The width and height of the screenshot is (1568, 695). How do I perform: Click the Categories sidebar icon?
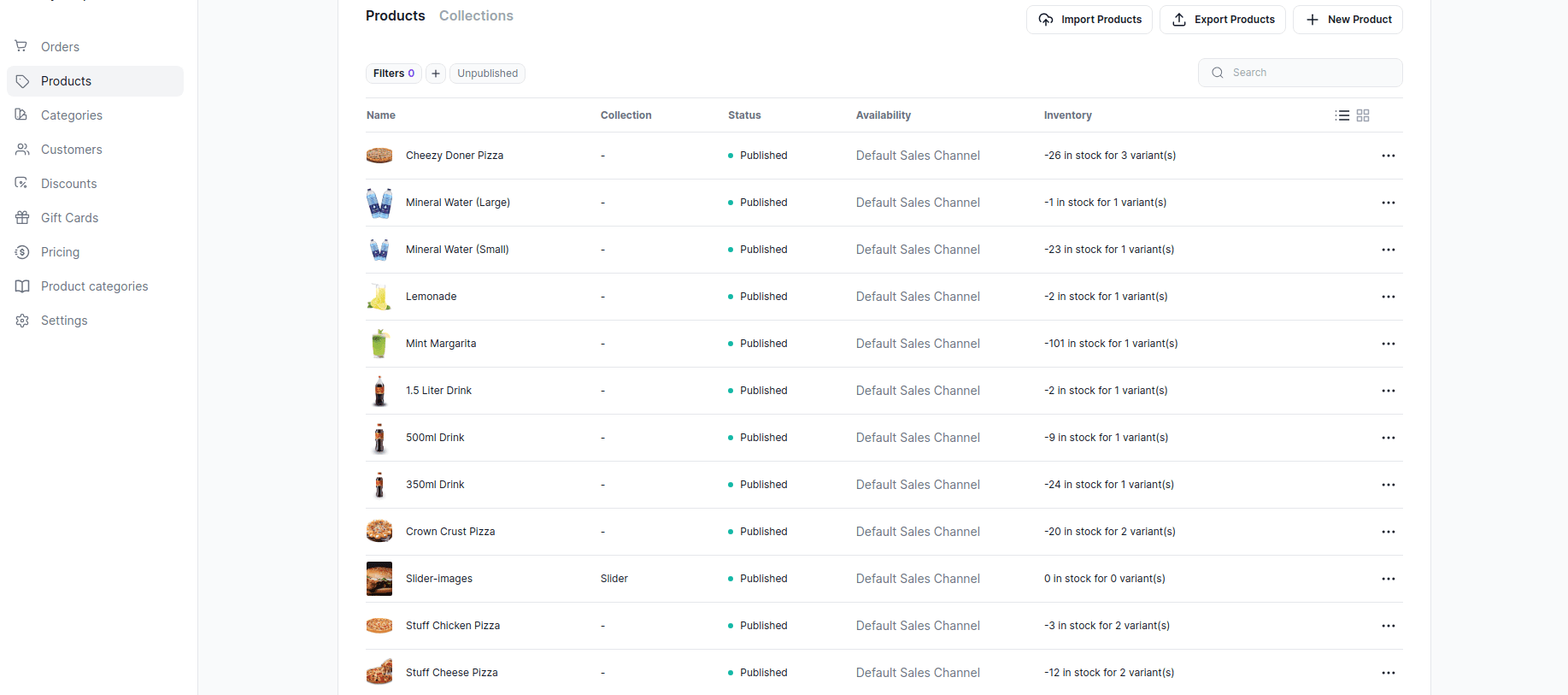coord(22,115)
